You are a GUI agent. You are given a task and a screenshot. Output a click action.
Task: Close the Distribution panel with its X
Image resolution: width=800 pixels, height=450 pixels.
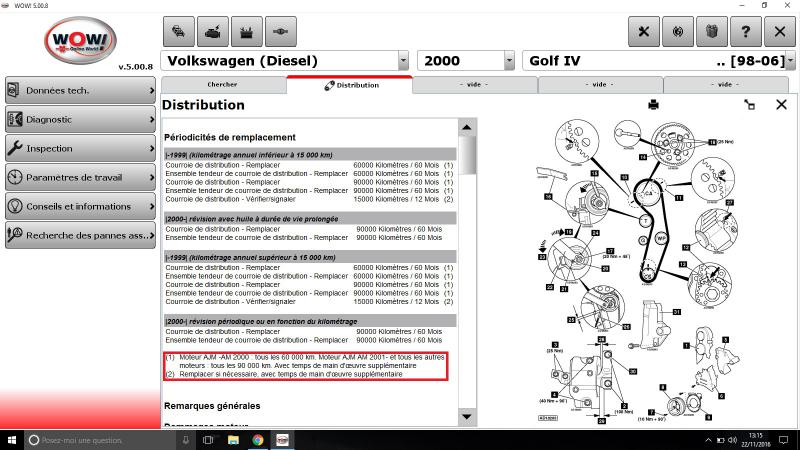tap(781, 105)
